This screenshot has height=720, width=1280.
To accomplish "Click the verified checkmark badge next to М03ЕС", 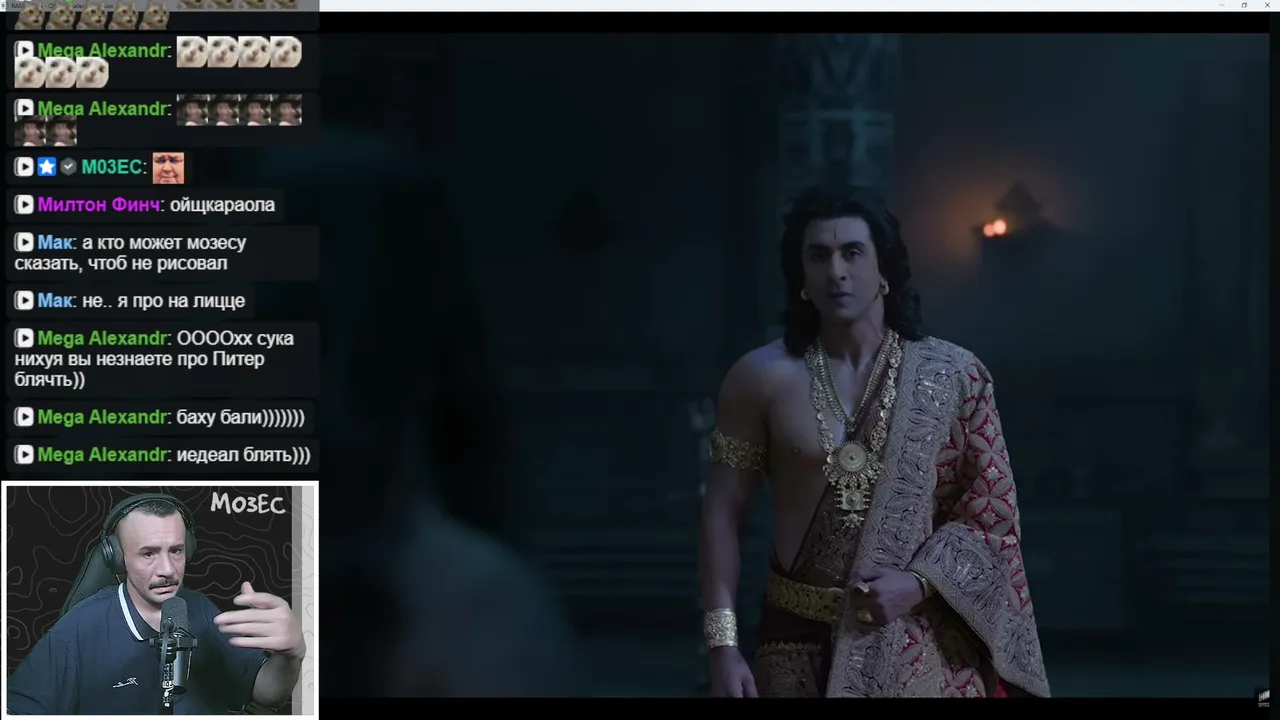I will point(68,167).
